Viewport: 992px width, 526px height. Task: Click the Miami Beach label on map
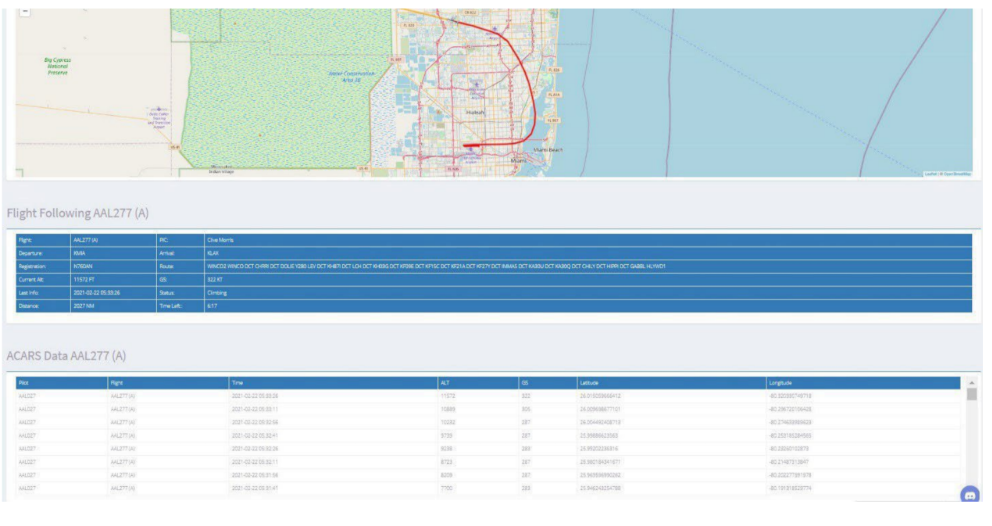coord(547,150)
